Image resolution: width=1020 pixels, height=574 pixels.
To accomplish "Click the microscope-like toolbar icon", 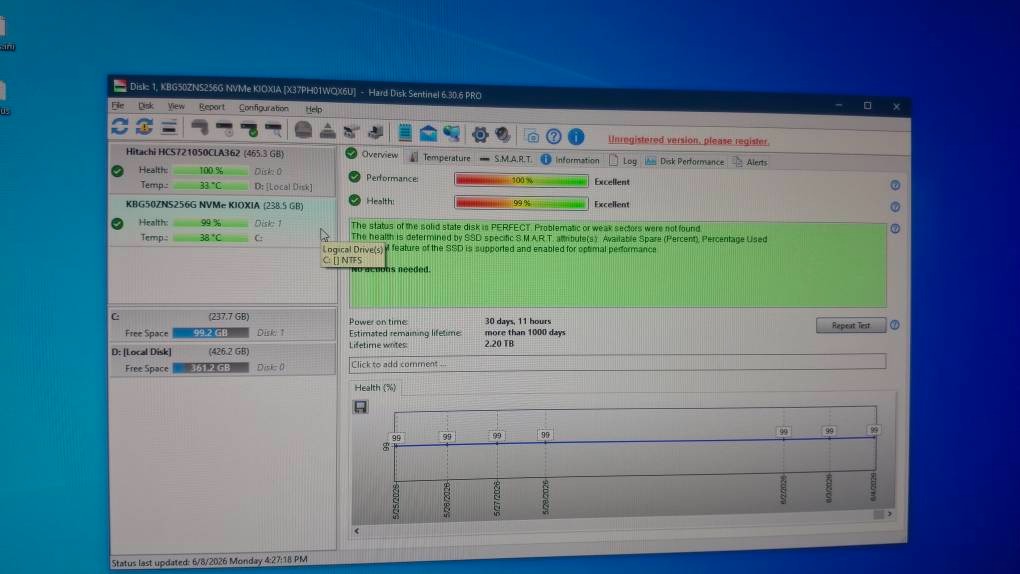I will [x=352, y=131].
